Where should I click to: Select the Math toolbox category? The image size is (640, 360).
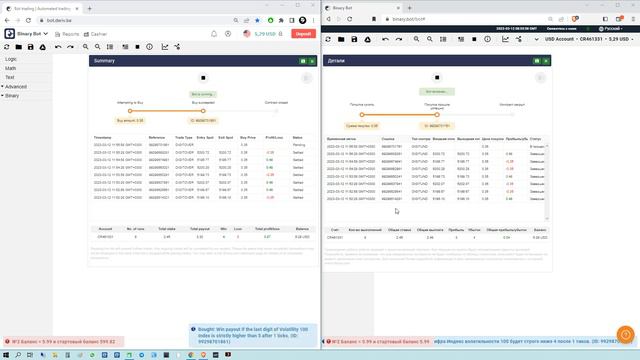[11, 68]
